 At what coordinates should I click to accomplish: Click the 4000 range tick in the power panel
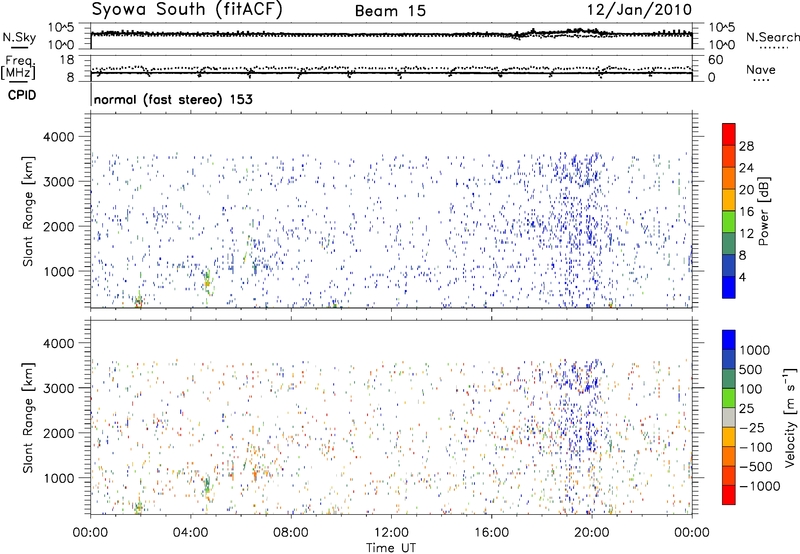pyautogui.click(x=59, y=137)
